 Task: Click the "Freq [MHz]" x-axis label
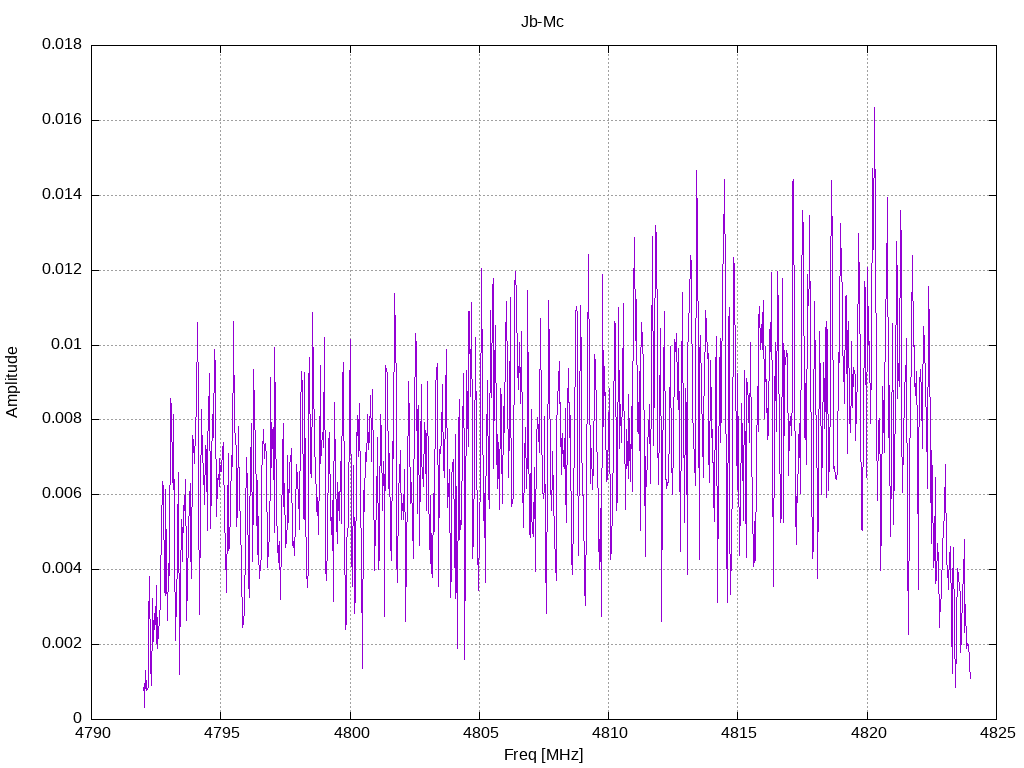coord(543,754)
